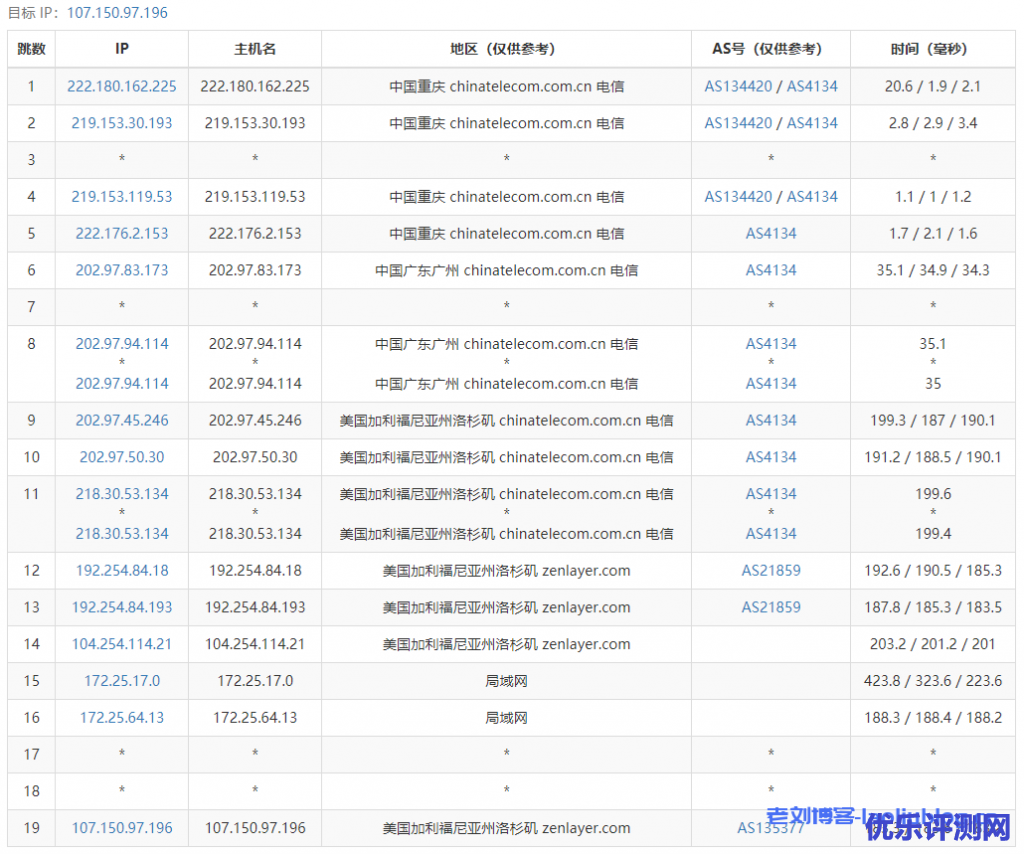Click the 219.153.30.193 IP link
The height and width of the screenshot is (854, 1024).
122,123
